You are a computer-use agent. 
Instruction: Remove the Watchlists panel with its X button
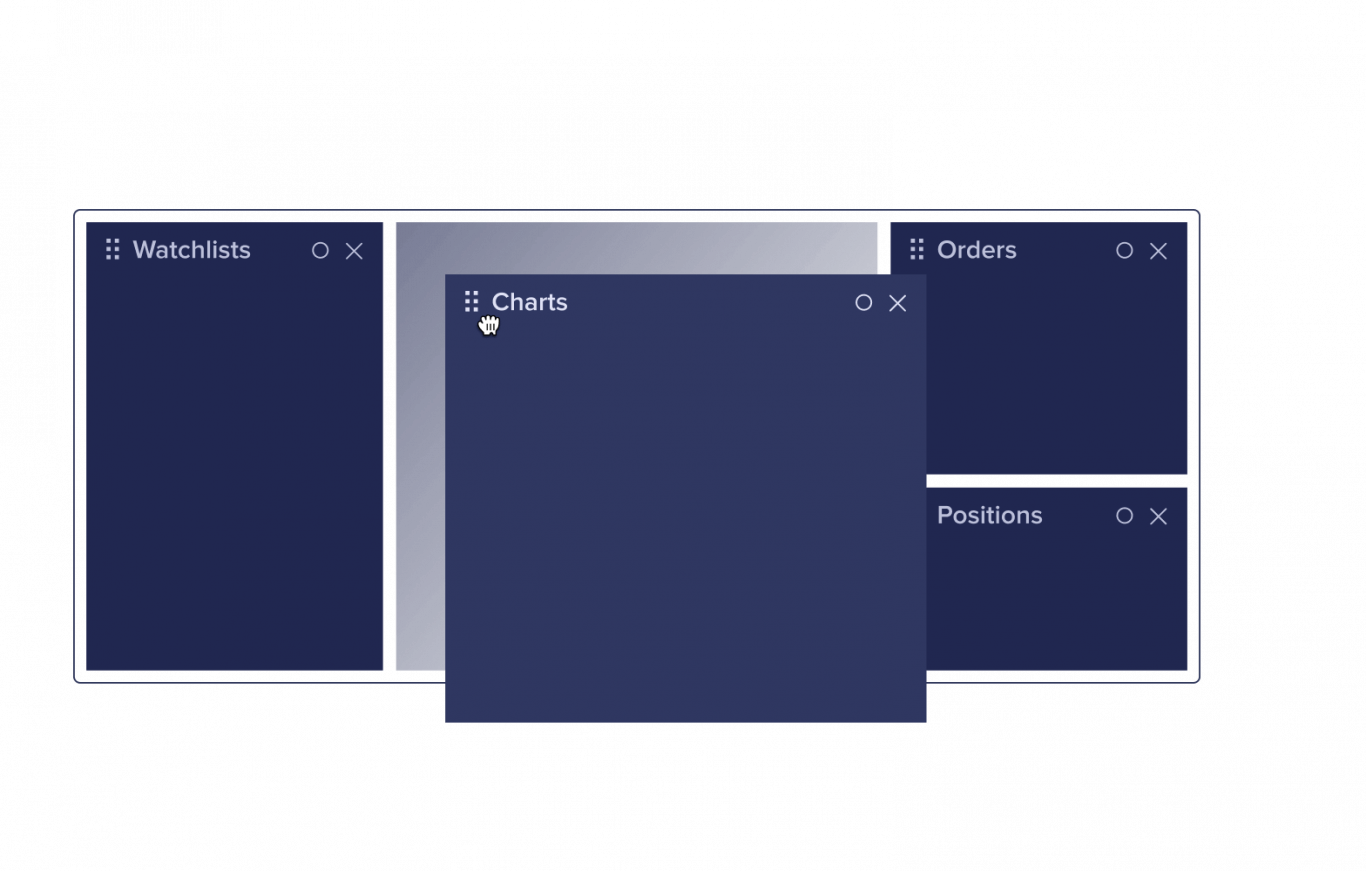point(354,250)
